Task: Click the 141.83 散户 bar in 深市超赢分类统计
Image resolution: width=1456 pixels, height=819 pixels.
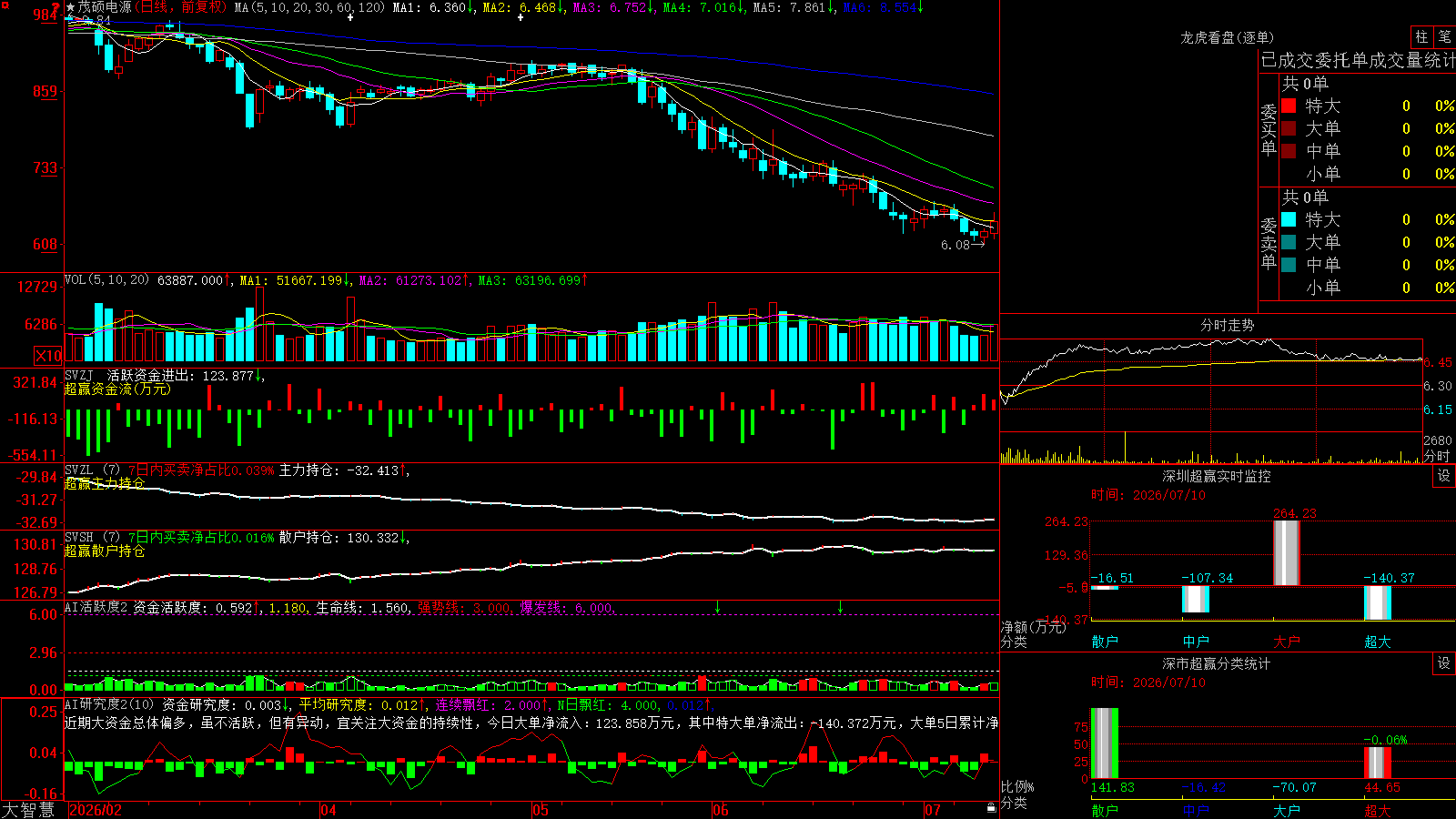Action: 1105,743
